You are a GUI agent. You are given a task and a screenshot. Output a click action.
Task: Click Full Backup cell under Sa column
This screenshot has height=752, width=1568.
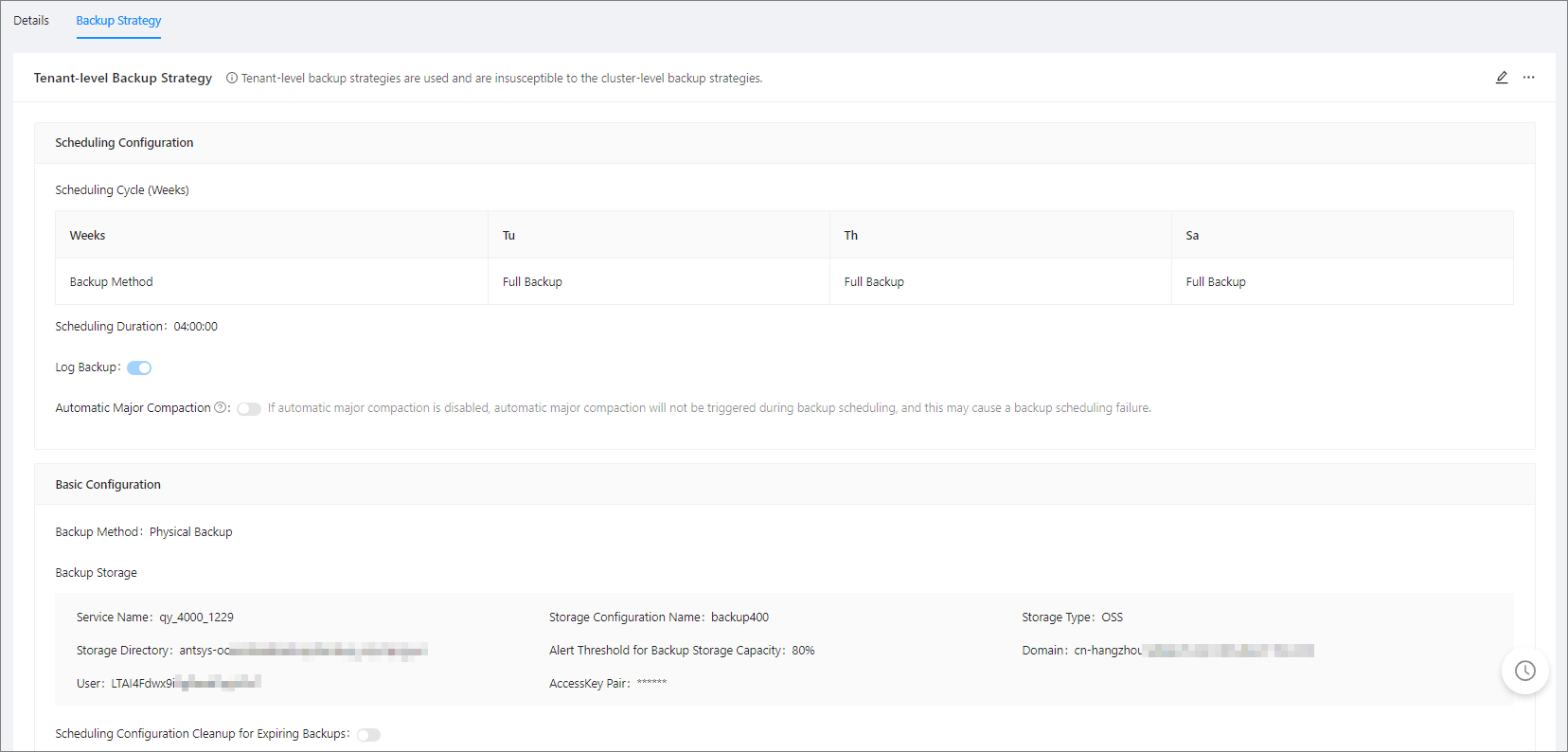(x=1216, y=282)
